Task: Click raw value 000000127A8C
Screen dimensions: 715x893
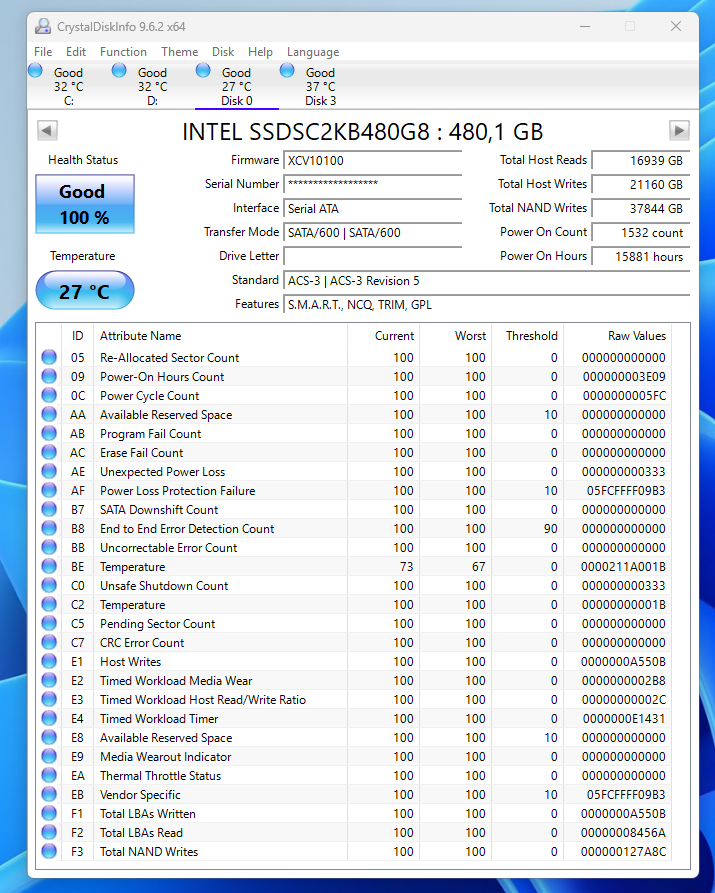Action: (623, 851)
